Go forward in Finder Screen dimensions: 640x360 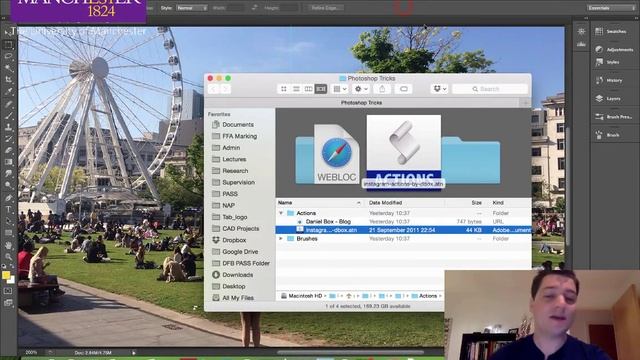(225, 89)
